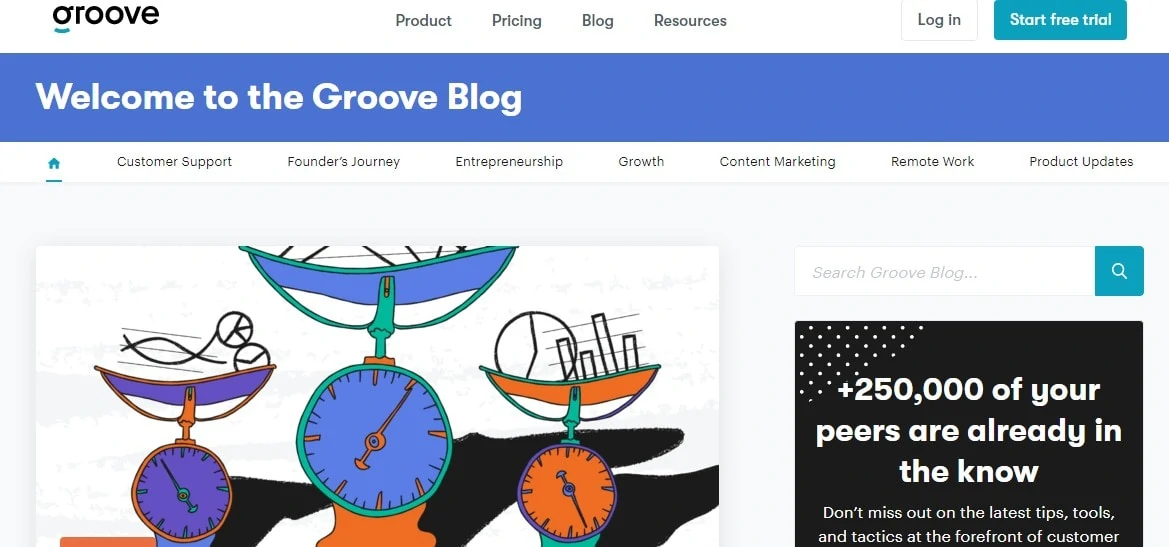
Task: Open the Product menu
Action: point(423,21)
